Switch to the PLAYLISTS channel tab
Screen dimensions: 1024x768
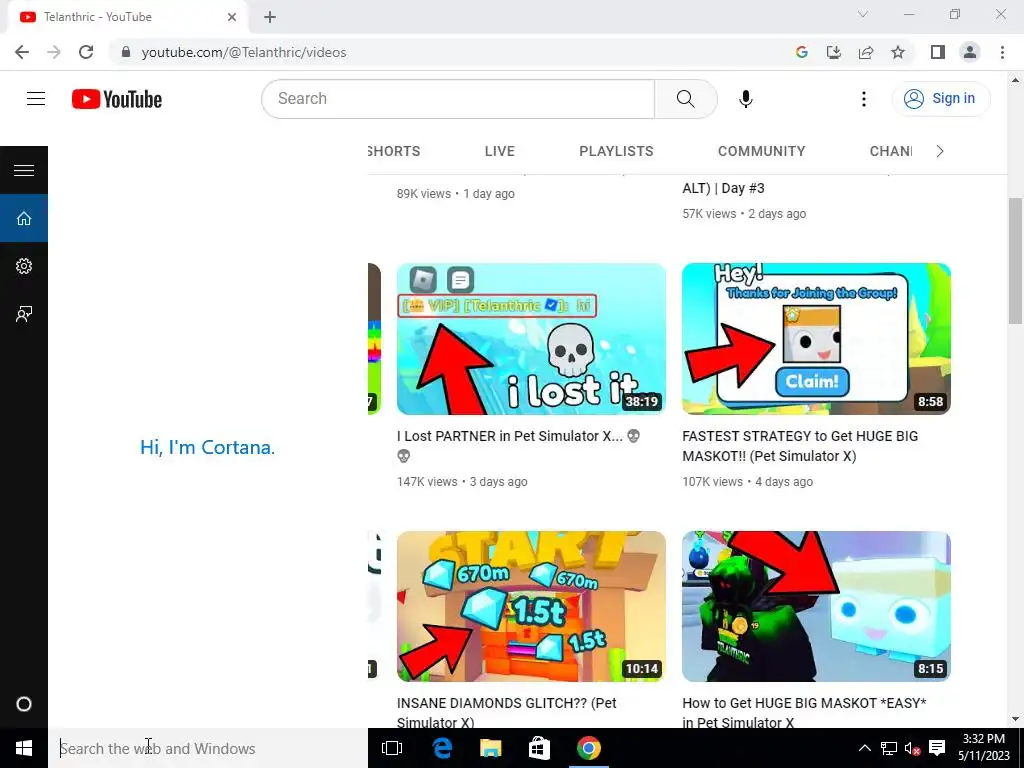pyautogui.click(x=616, y=151)
